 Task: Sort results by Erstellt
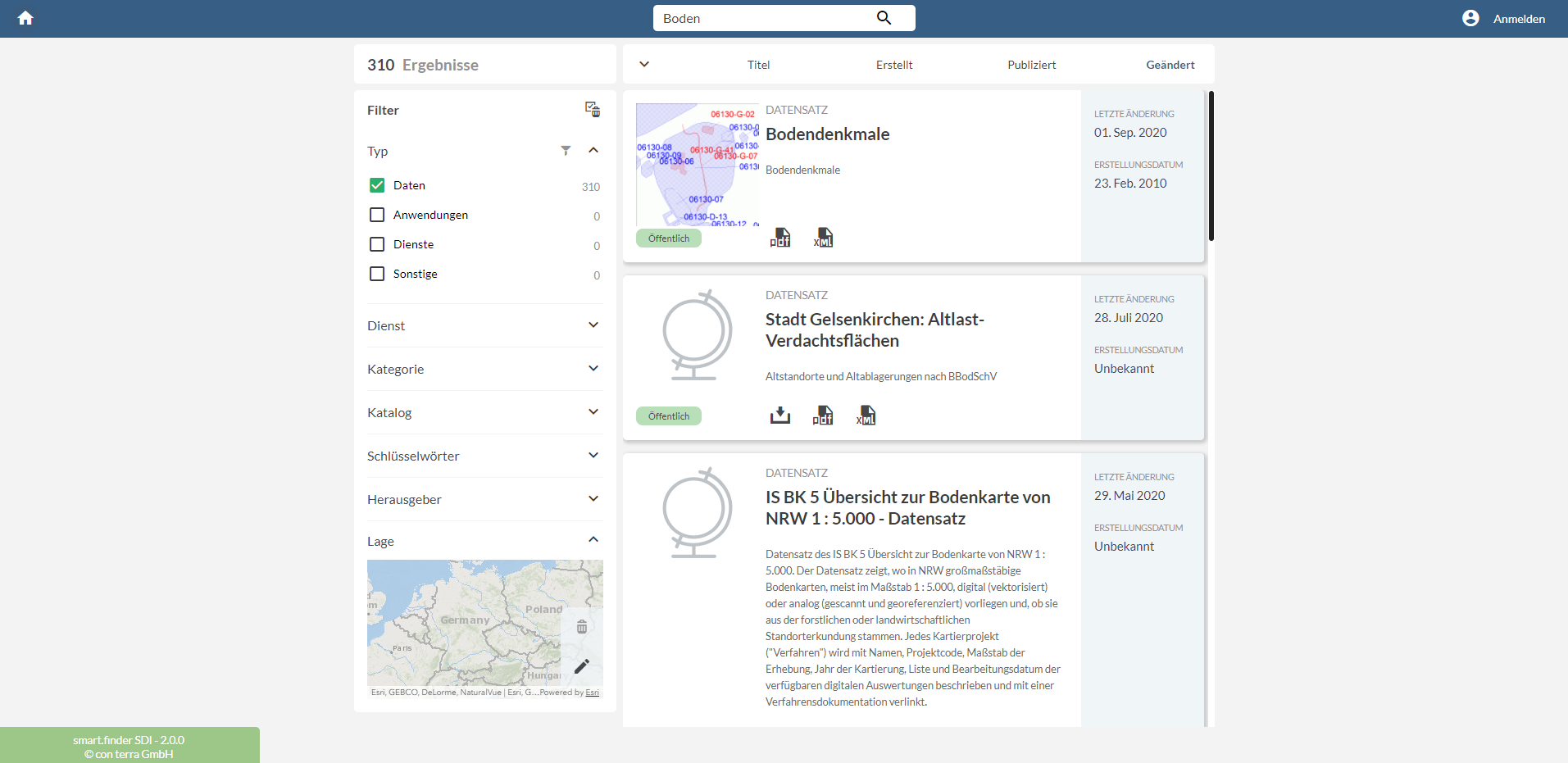(894, 65)
